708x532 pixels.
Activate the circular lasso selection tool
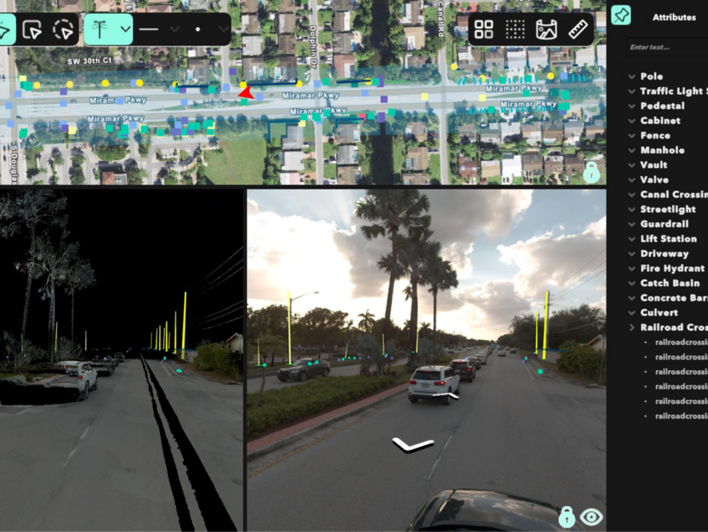click(64, 30)
